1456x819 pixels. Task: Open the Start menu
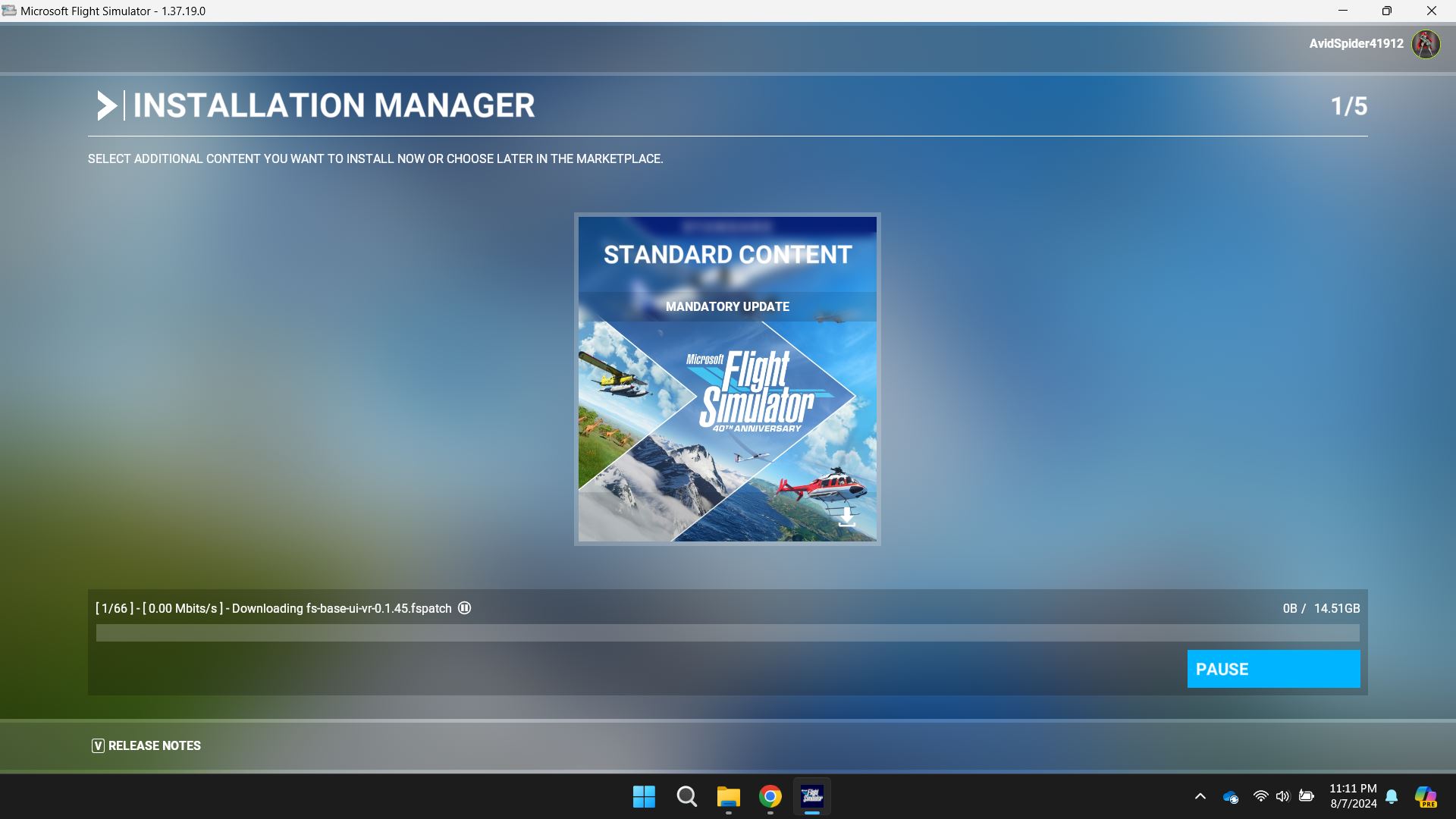644,797
